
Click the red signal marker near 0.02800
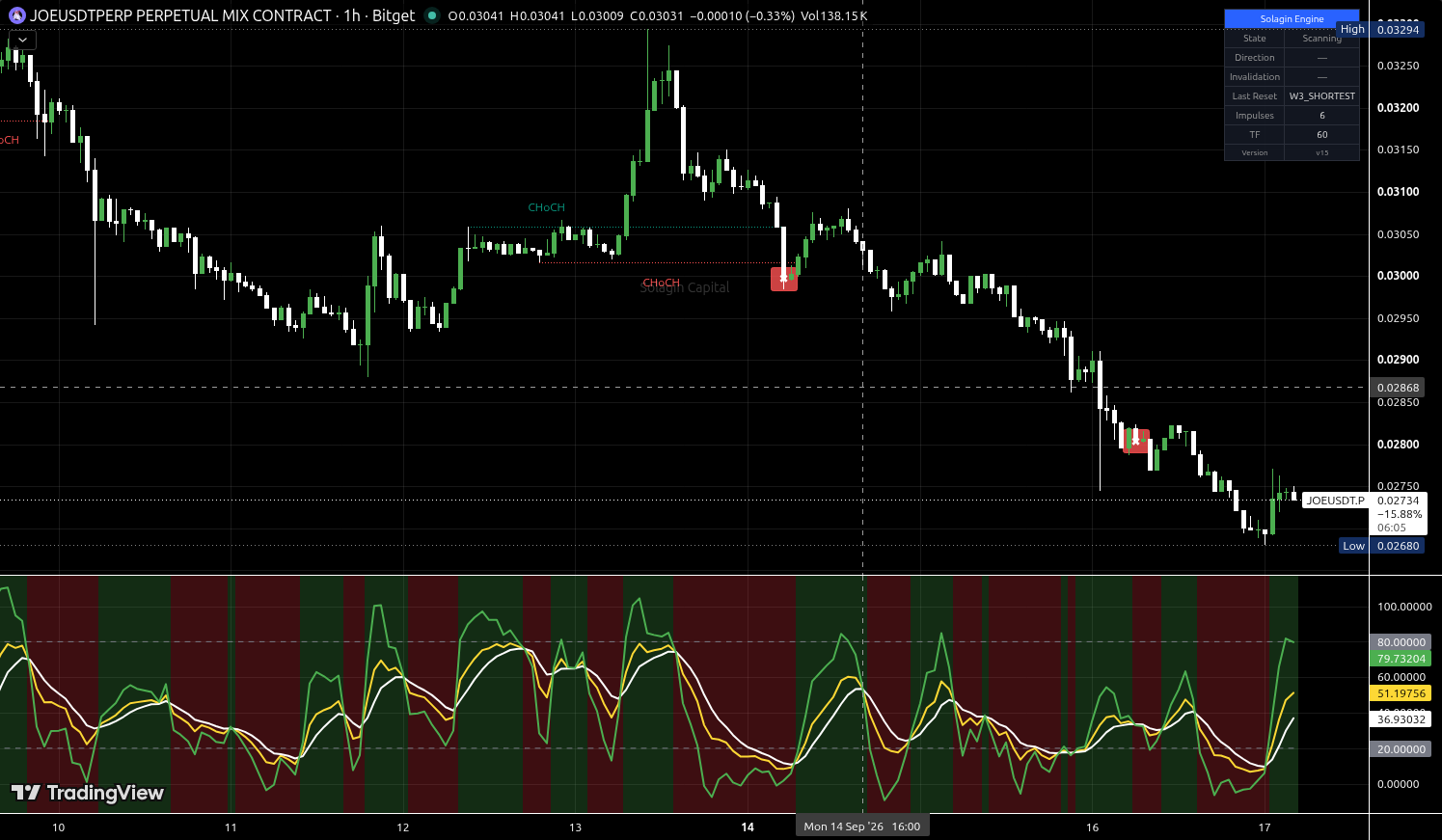coord(1136,441)
